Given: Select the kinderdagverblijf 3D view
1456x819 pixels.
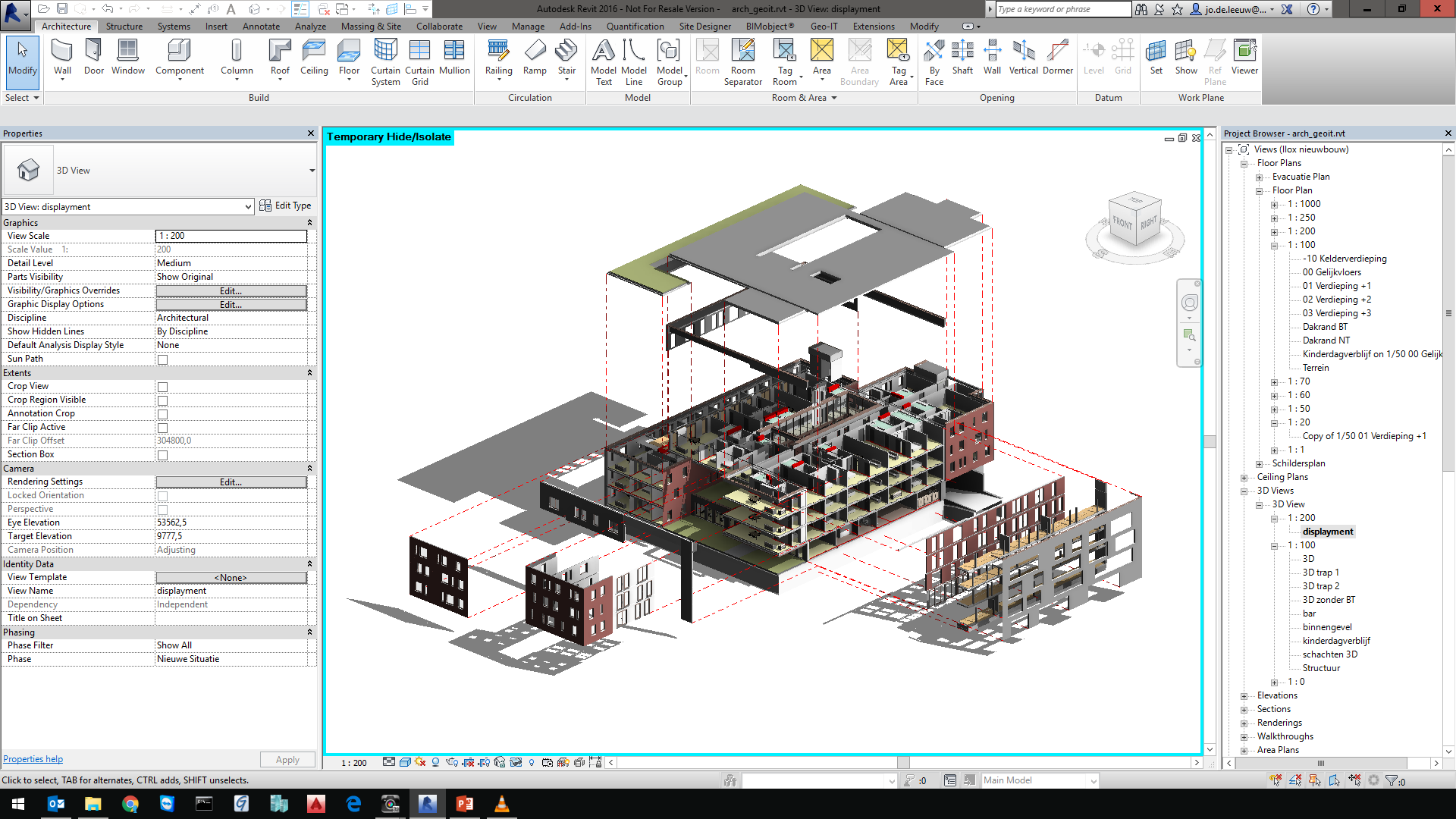Looking at the screenshot, I should tap(1336, 641).
